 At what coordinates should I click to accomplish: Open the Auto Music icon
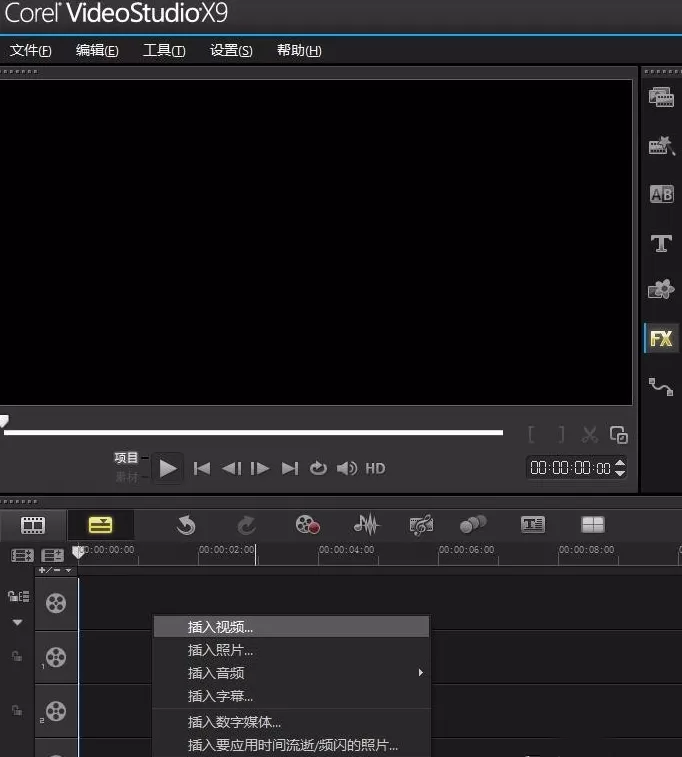coord(421,525)
